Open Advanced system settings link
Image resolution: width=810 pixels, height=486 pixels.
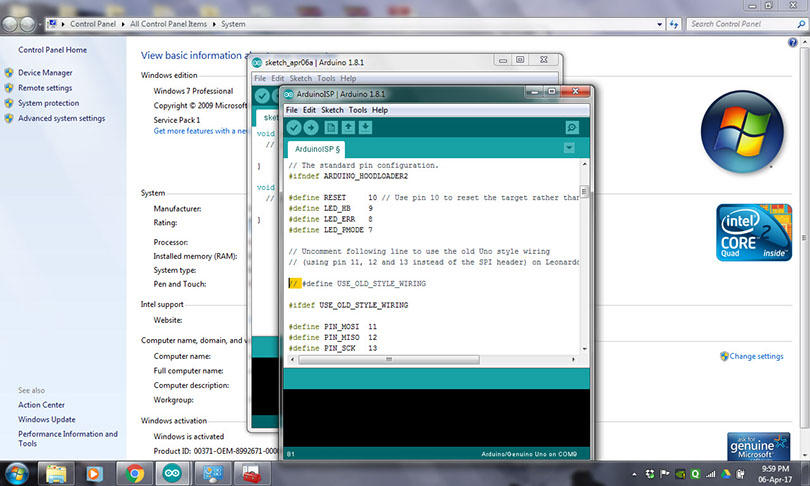[x=61, y=118]
